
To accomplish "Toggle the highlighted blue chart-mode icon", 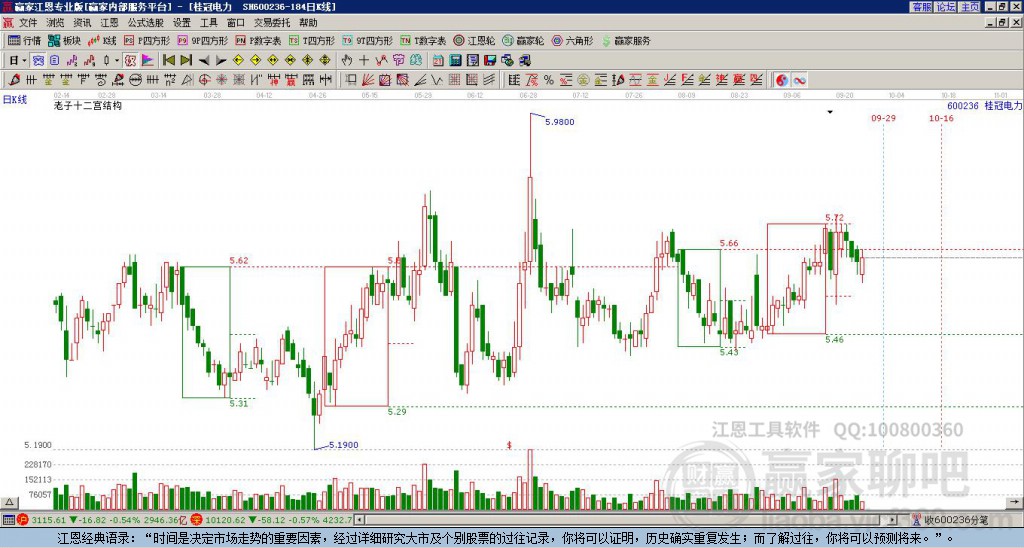I will point(38,60).
